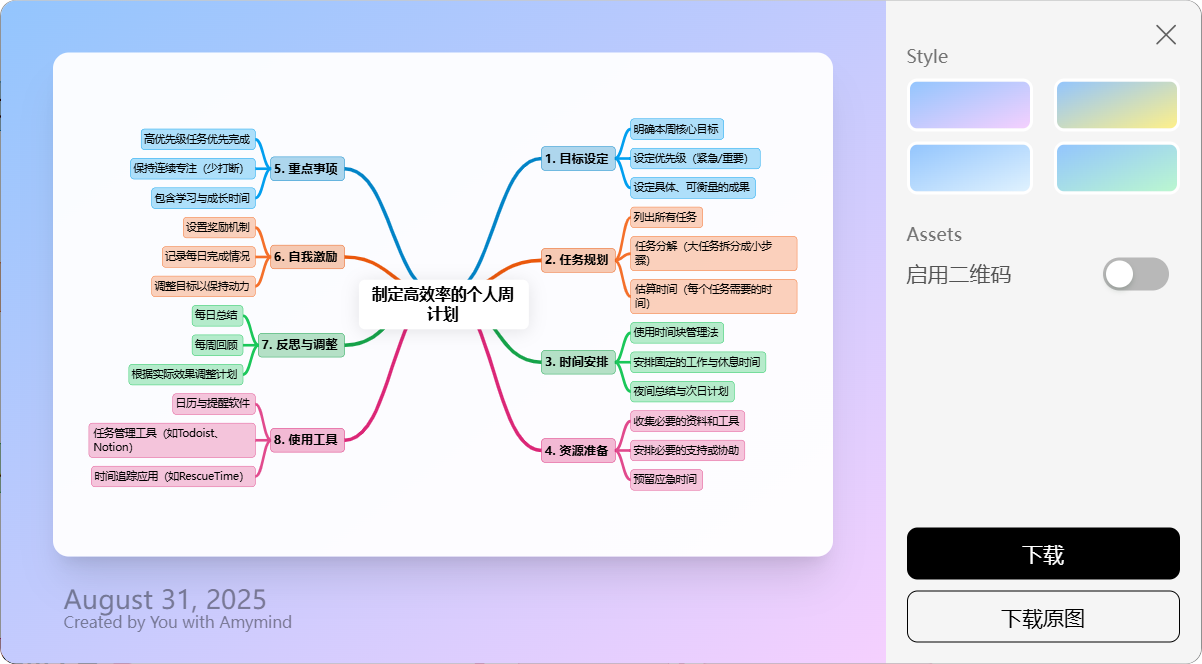This screenshot has height=664, width=1202.
Task: Click the central node 制定高效率的个人周计划
Action: click(x=443, y=304)
